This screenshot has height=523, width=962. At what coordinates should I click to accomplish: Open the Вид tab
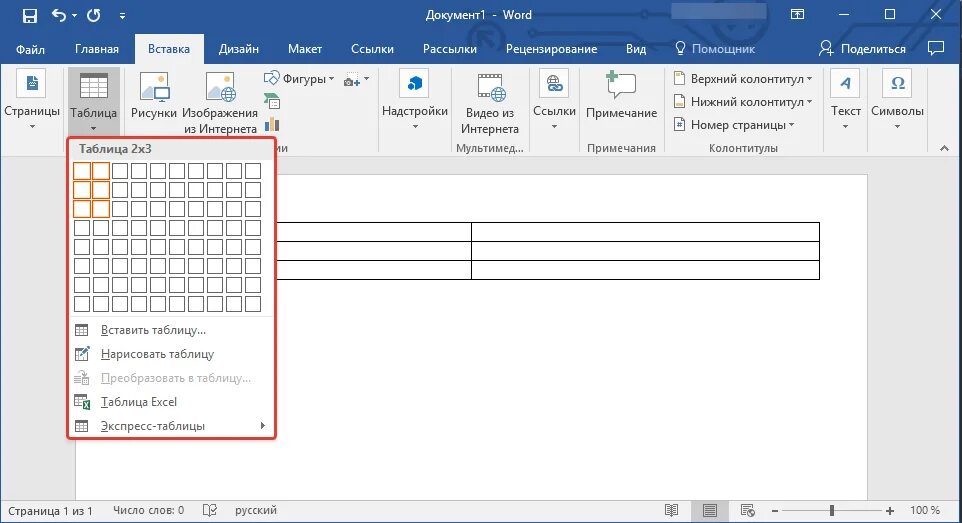(x=636, y=49)
